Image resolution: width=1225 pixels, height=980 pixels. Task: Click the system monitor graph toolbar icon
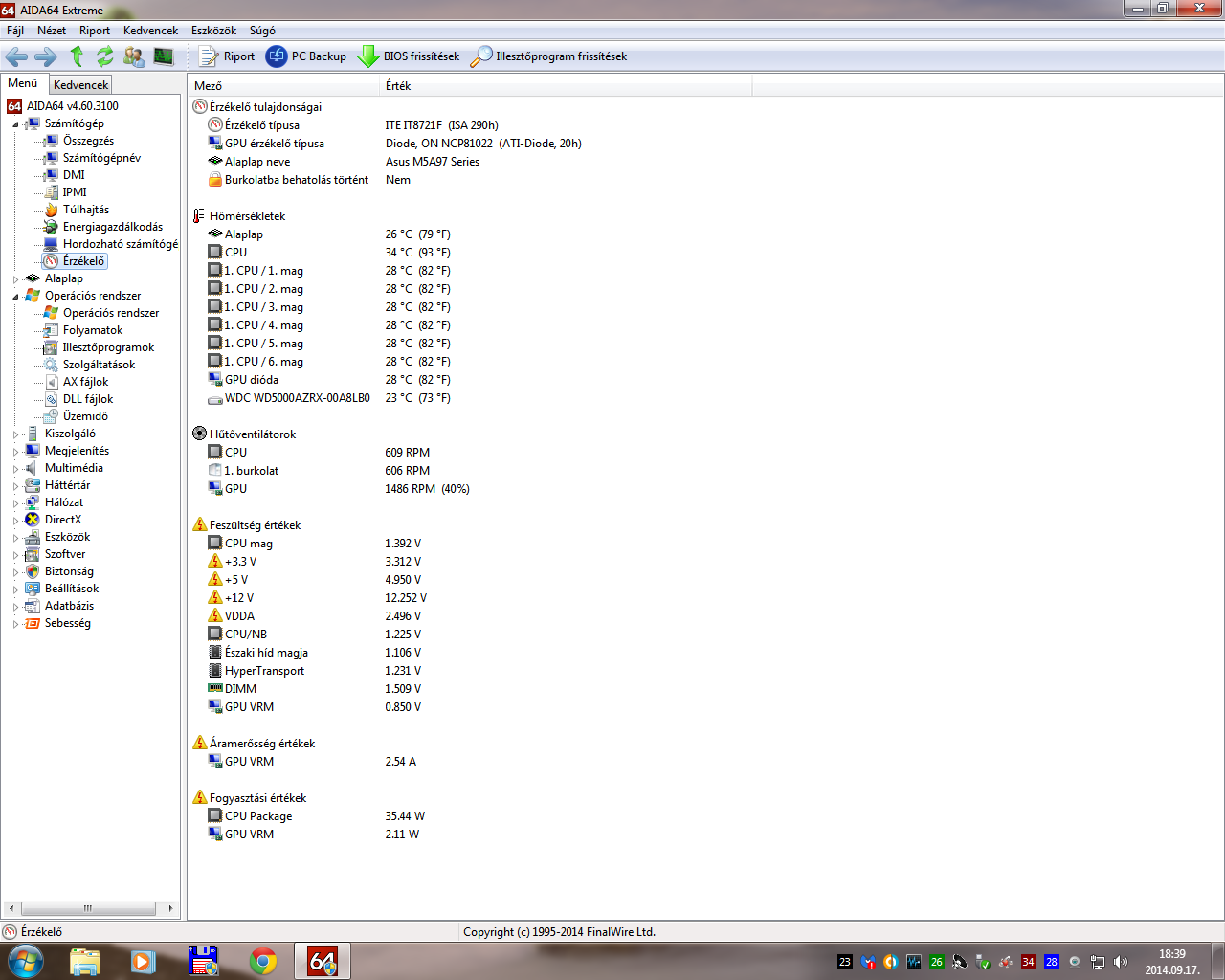click(164, 56)
